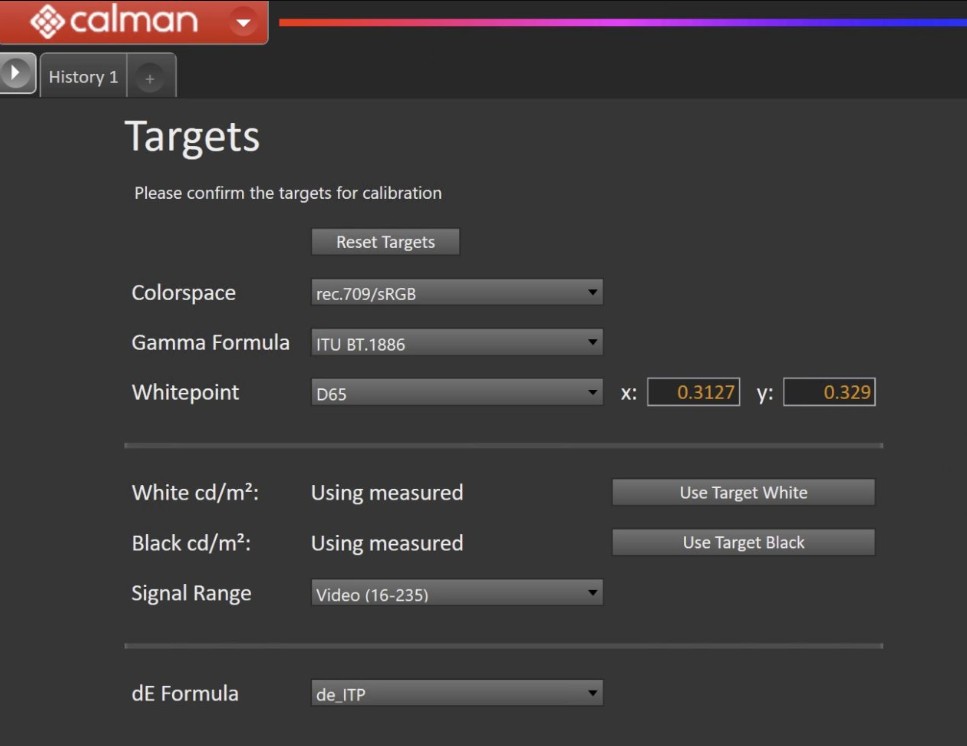Click the red-to-blue gradient bar
The image size is (967, 746).
click(620, 21)
